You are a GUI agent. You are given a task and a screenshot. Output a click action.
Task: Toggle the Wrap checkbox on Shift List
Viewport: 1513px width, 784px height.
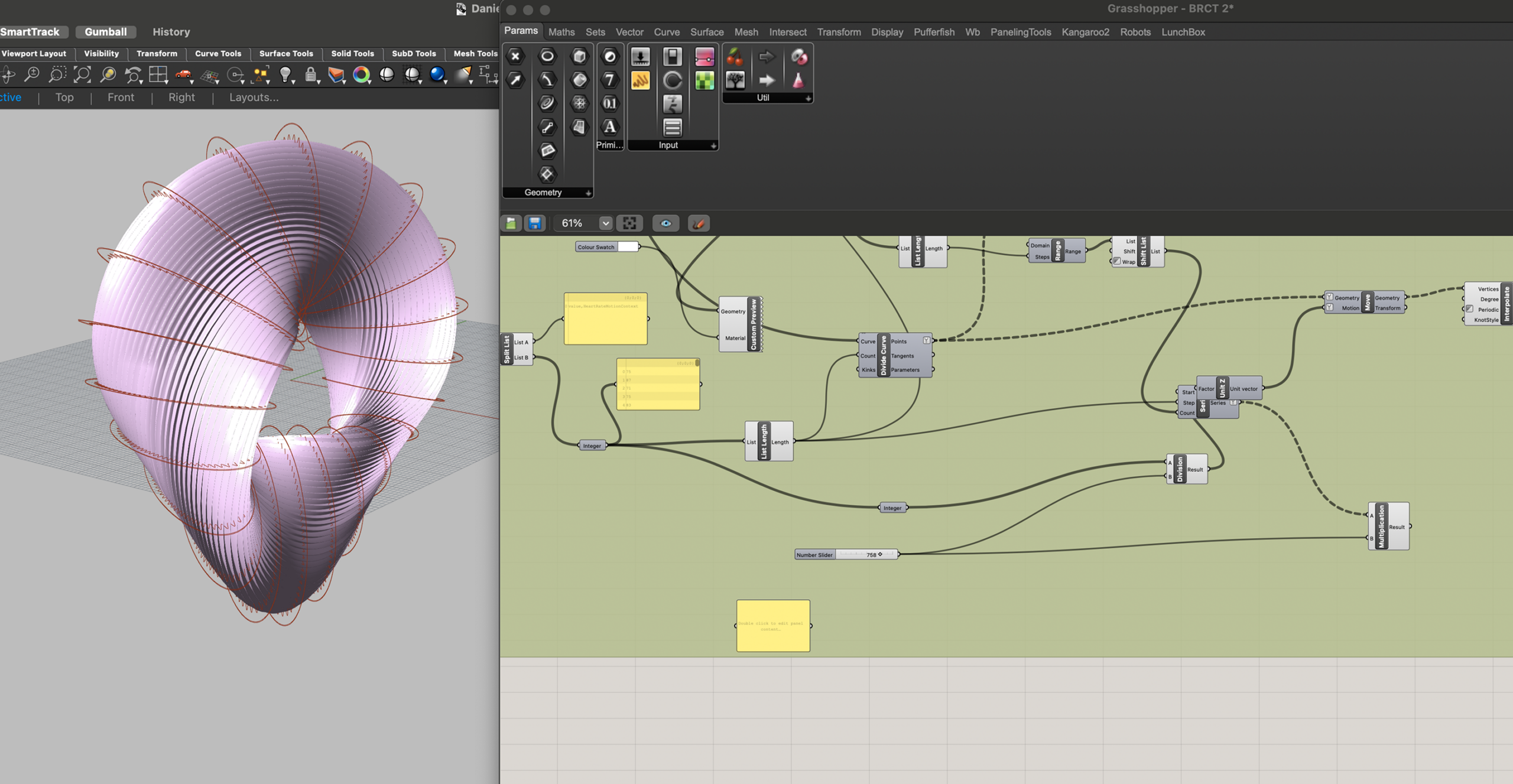coord(1117,261)
